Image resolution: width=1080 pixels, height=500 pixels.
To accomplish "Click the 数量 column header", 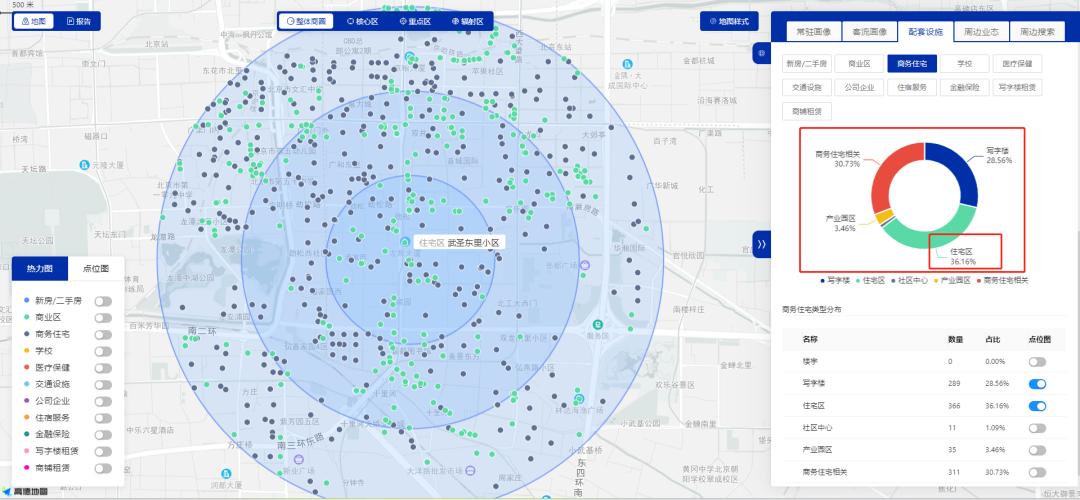I will coord(955,340).
